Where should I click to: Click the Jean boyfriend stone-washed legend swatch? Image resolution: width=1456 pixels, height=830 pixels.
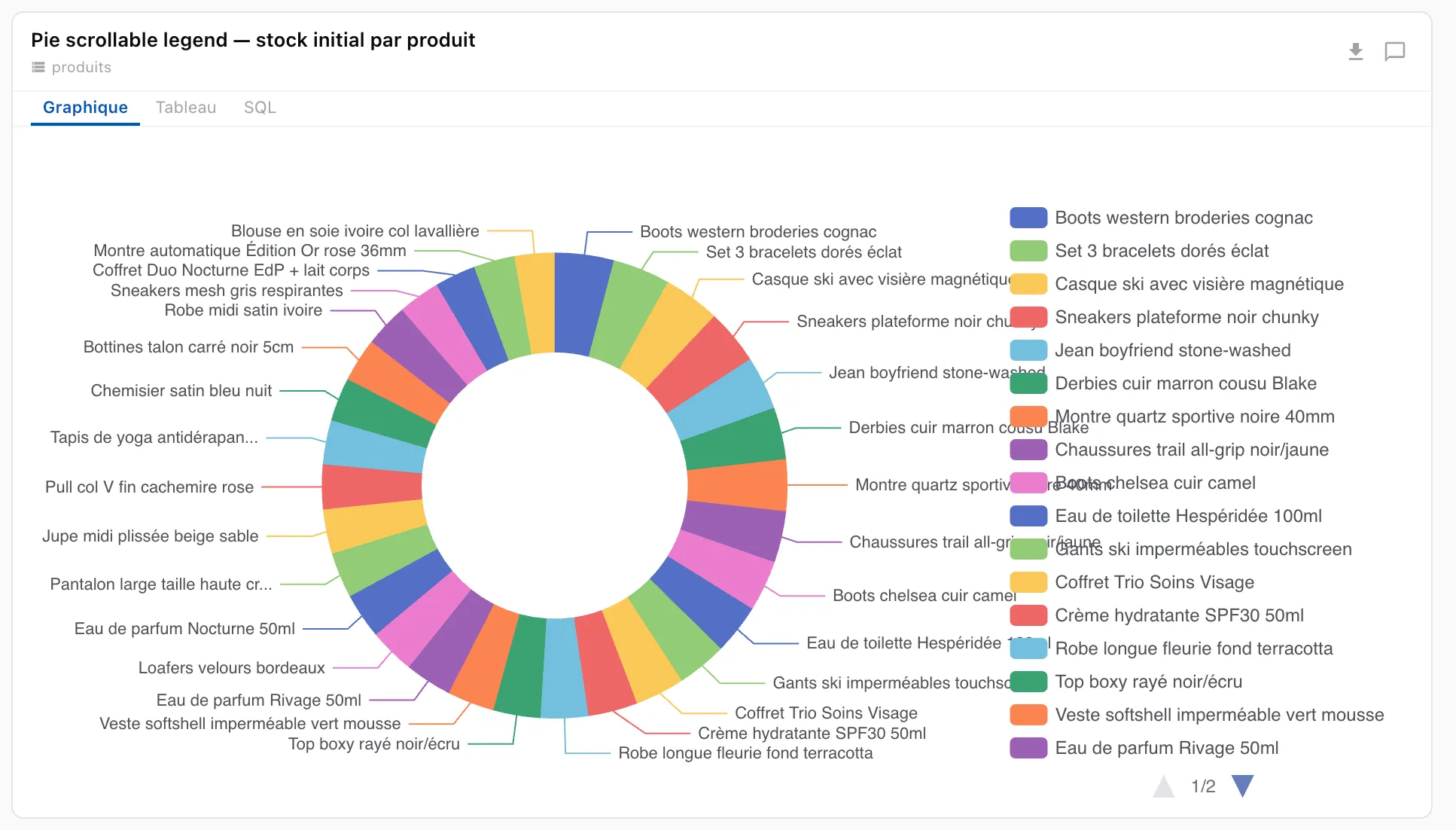click(1028, 350)
